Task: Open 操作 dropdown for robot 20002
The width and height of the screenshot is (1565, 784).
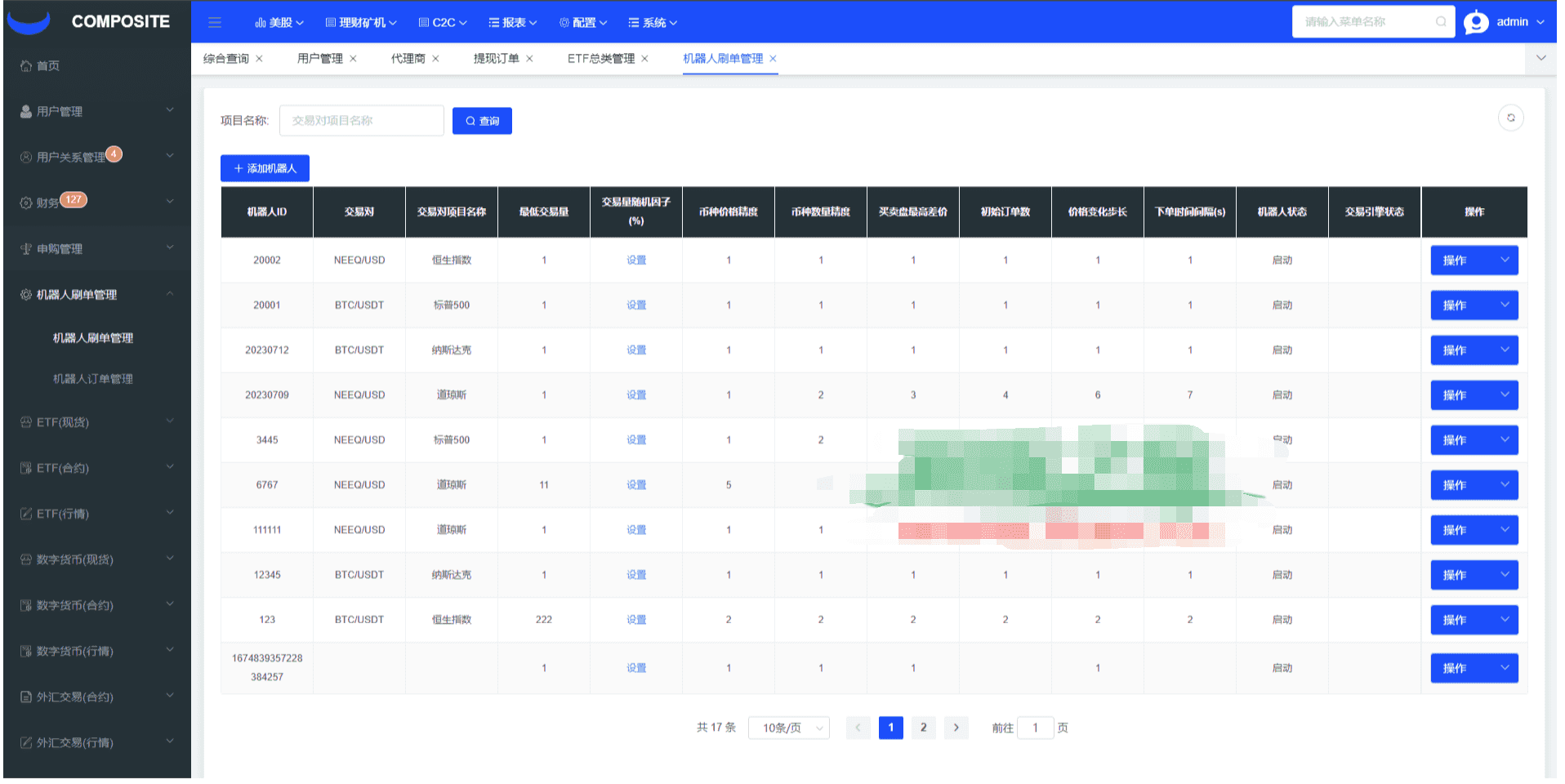Action: click(1474, 261)
